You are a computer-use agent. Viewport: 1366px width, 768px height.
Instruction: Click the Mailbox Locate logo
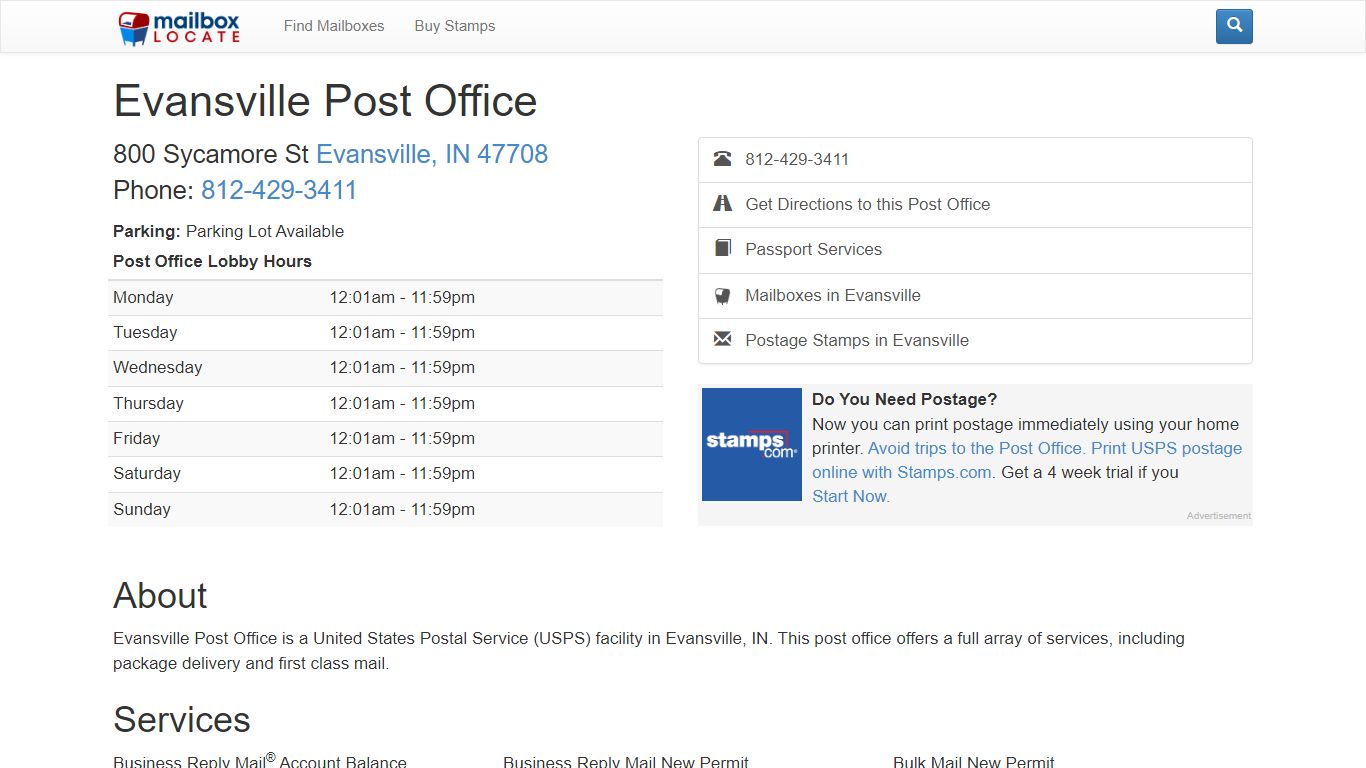(179, 27)
